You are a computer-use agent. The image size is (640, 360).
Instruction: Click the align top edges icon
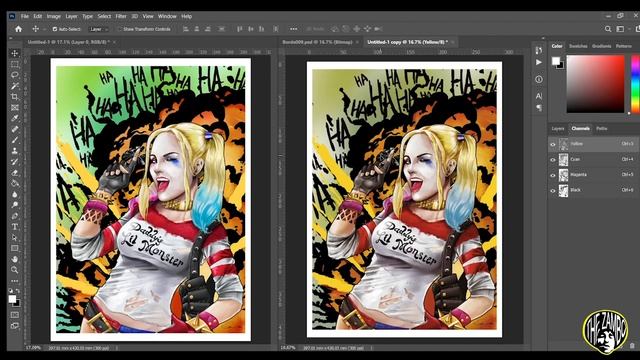point(240,29)
